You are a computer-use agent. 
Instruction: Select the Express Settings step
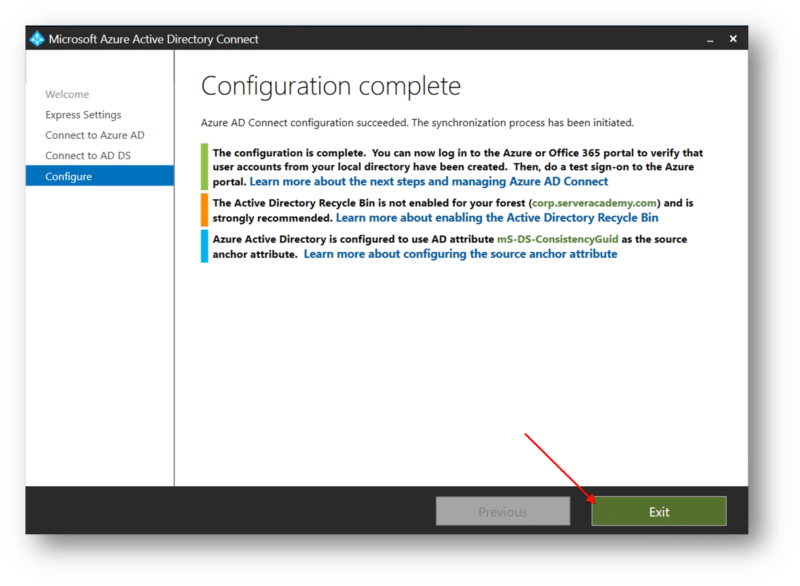83,114
